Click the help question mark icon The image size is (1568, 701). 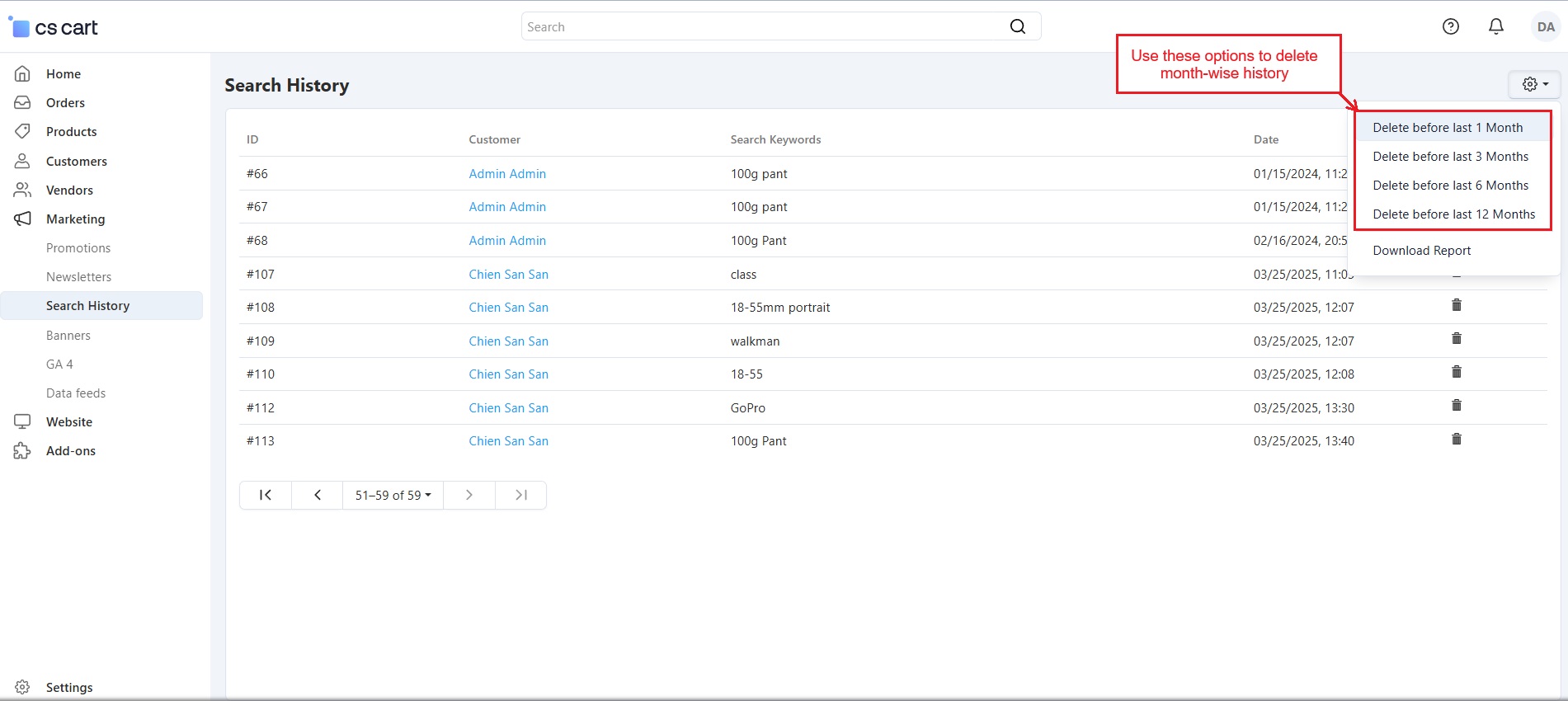1450,26
